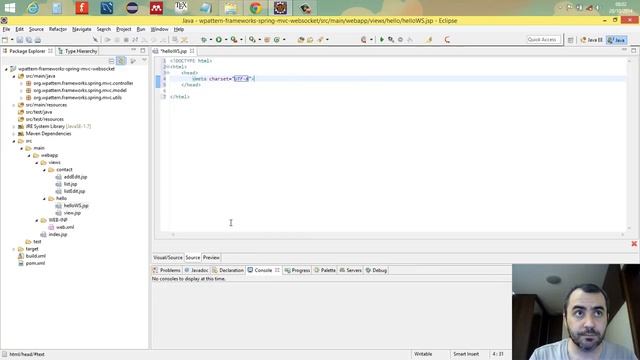
Task: Toggle Link with Editor in Package Explorer
Action: click(x=121, y=60)
